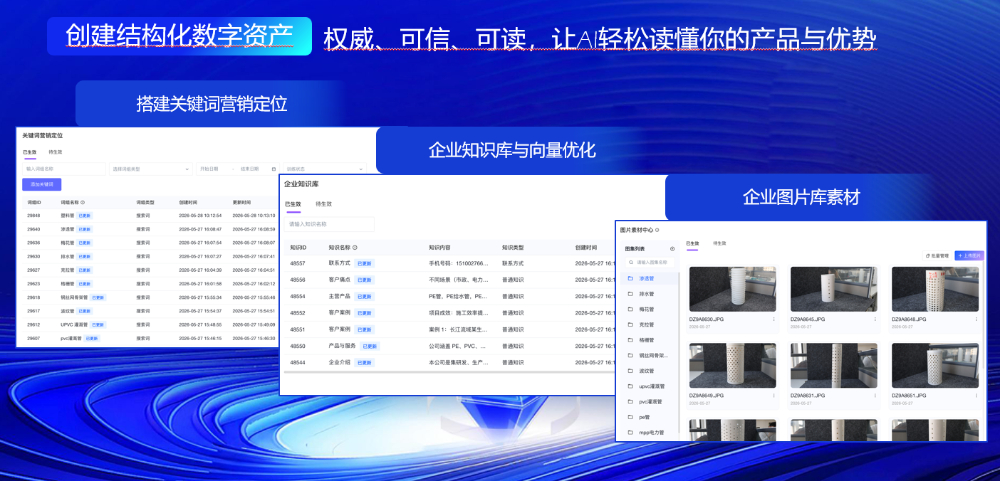
Task: Expand the 选择词组类型 dropdown
Action: 151,169
